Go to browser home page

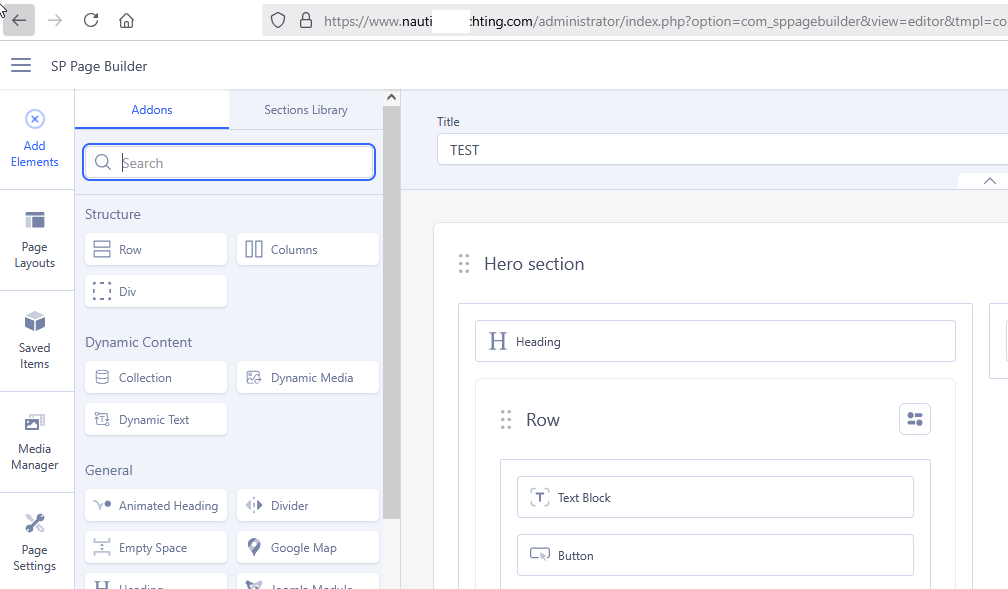click(126, 20)
